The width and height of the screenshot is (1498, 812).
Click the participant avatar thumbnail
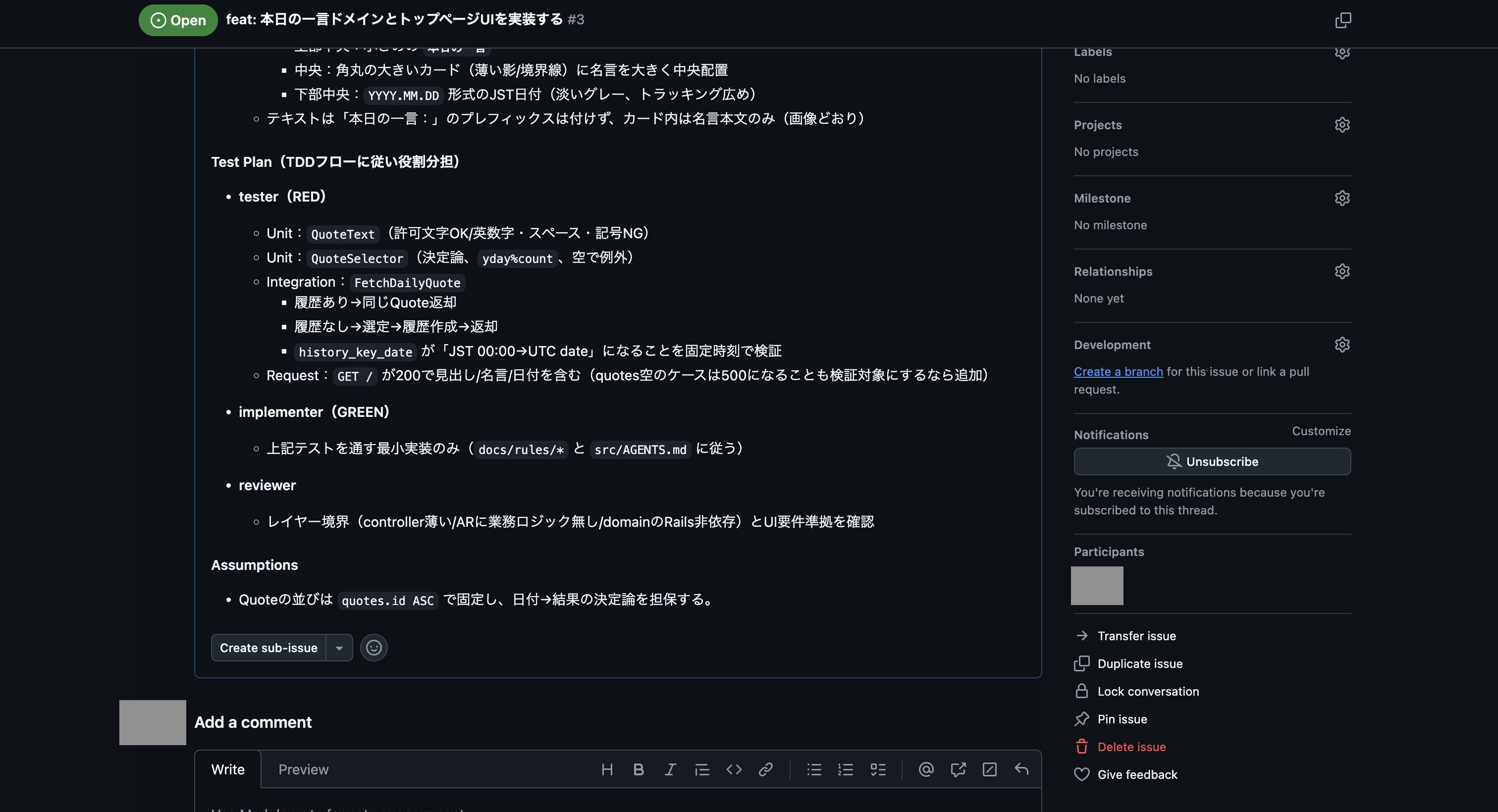click(1097, 586)
